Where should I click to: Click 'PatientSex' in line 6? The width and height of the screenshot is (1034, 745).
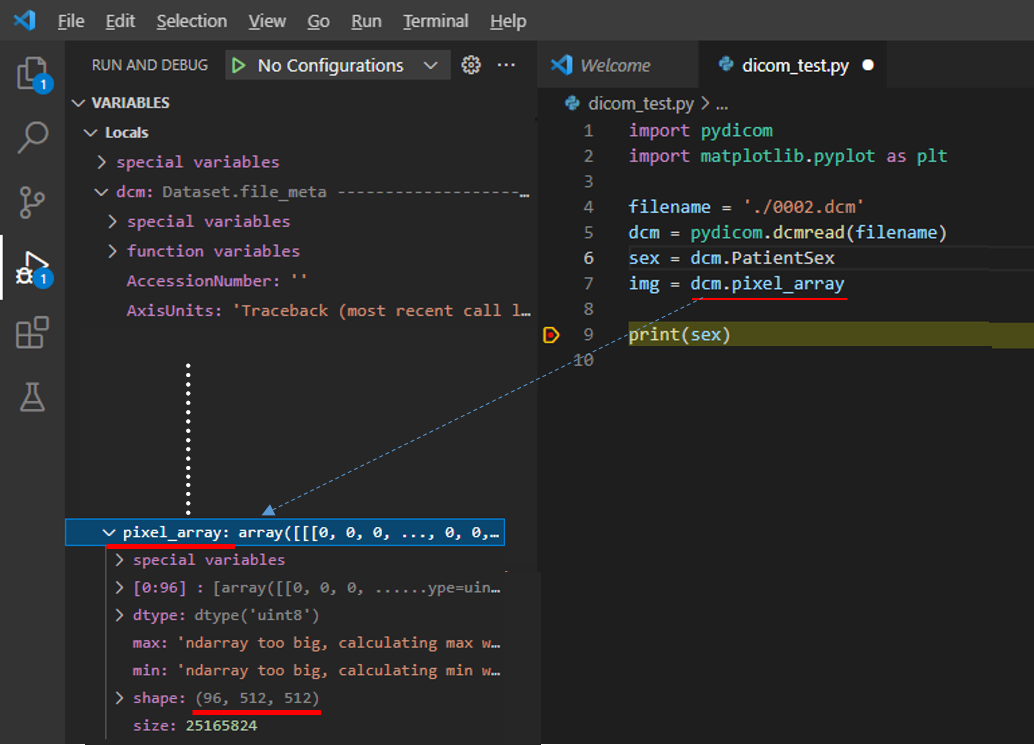click(x=783, y=258)
